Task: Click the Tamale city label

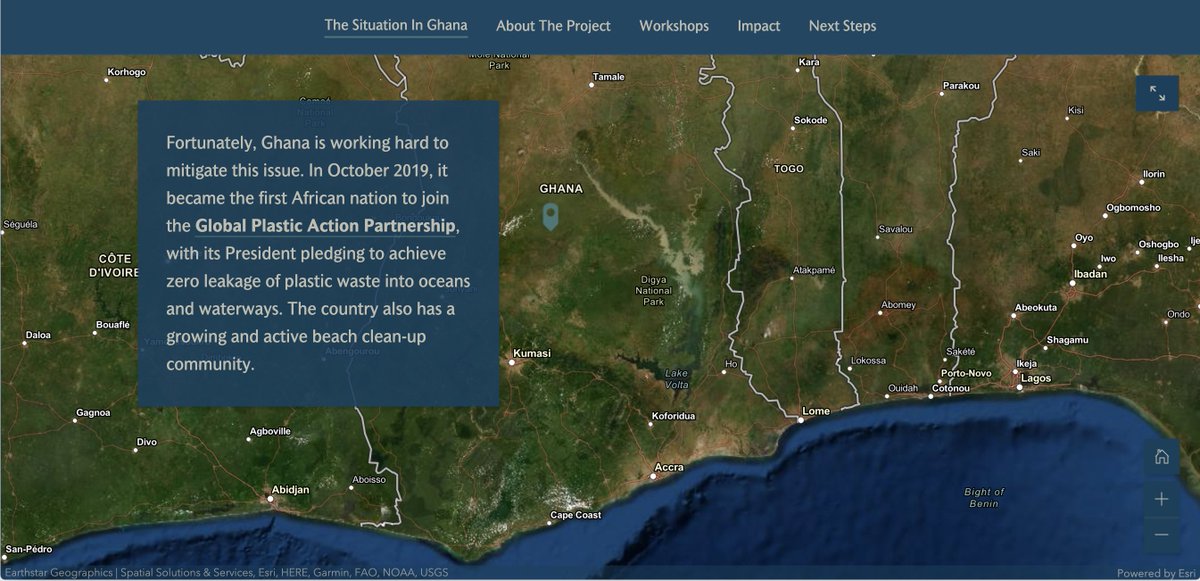Action: 609,77
